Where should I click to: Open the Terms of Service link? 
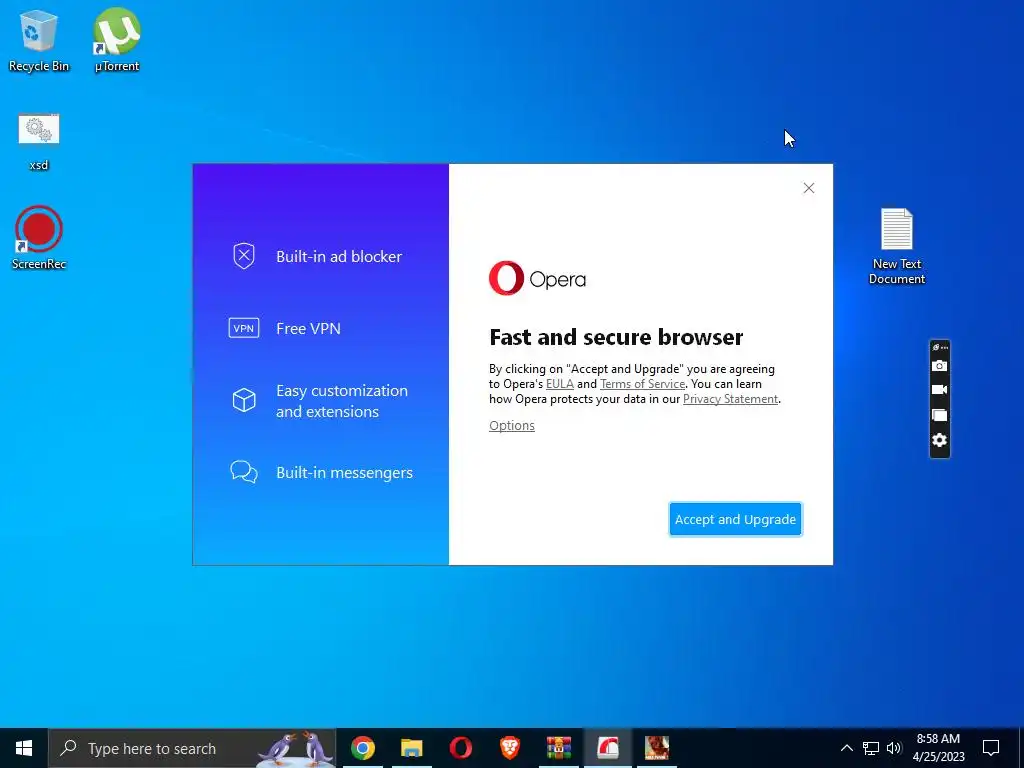643,384
